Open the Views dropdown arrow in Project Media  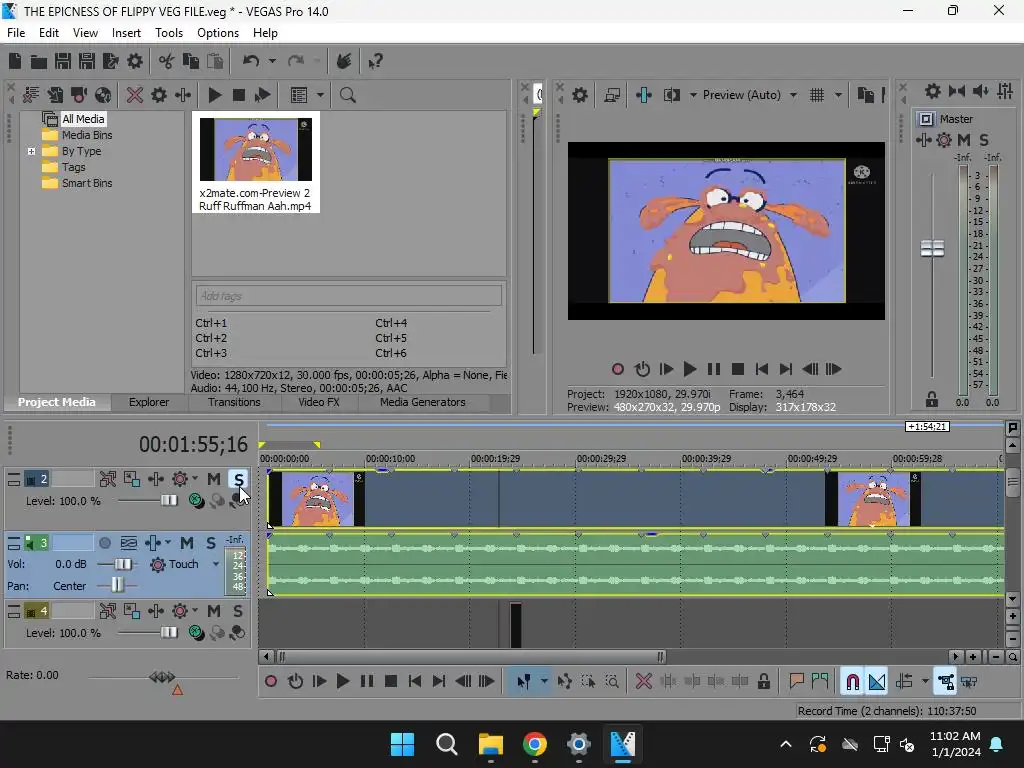(x=320, y=95)
